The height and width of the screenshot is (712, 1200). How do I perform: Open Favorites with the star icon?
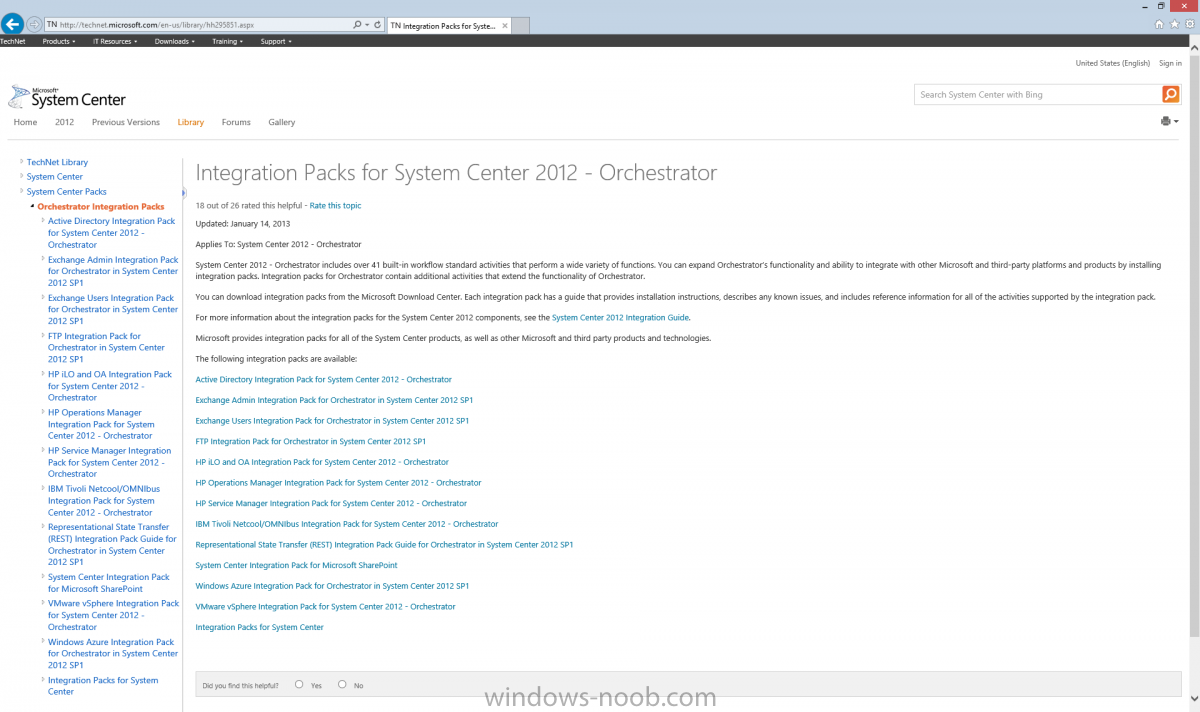1173,24
